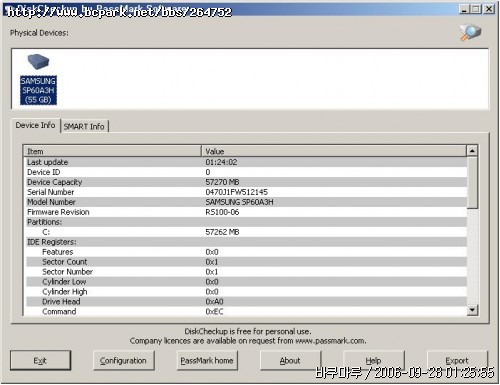Select the Model Number row
This screenshot has width=500, height=385.
coord(246,202)
